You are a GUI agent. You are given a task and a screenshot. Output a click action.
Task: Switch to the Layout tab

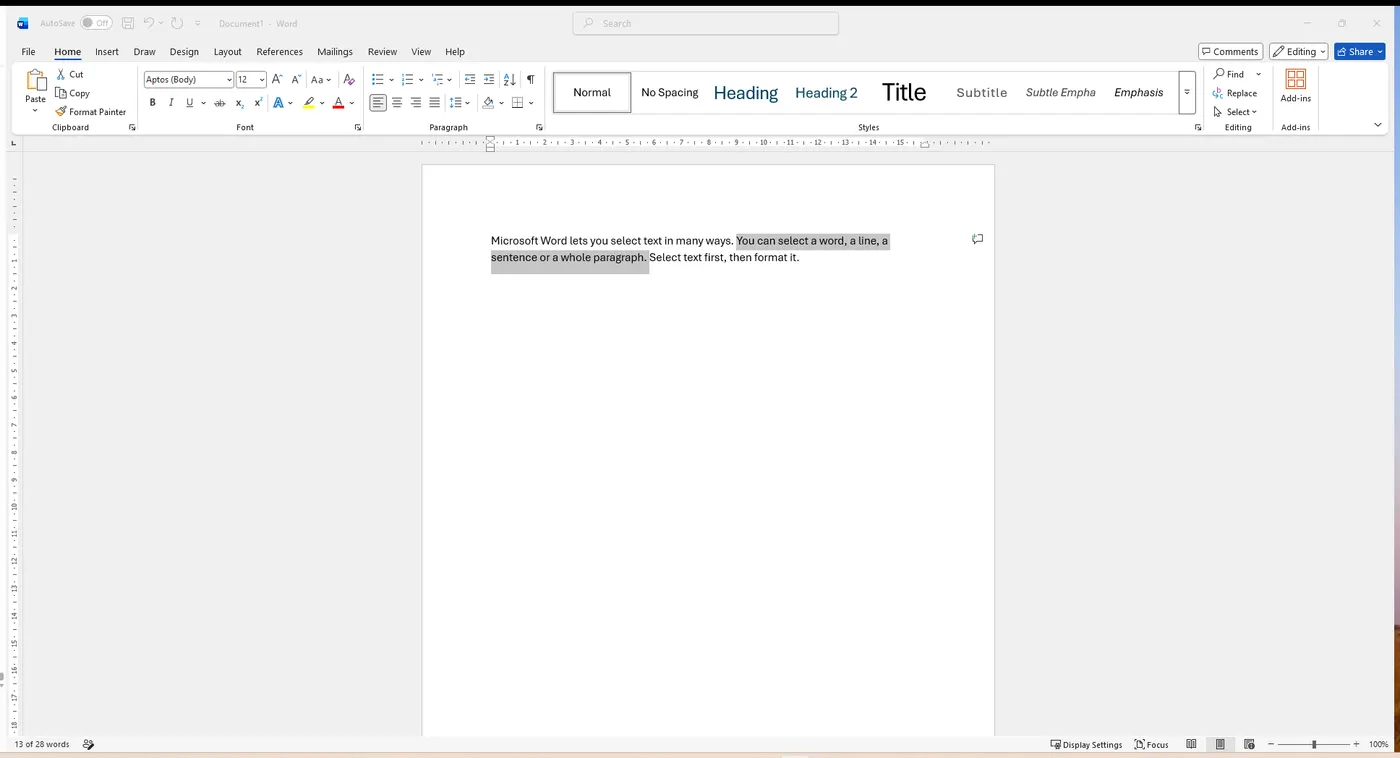pos(228,52)
